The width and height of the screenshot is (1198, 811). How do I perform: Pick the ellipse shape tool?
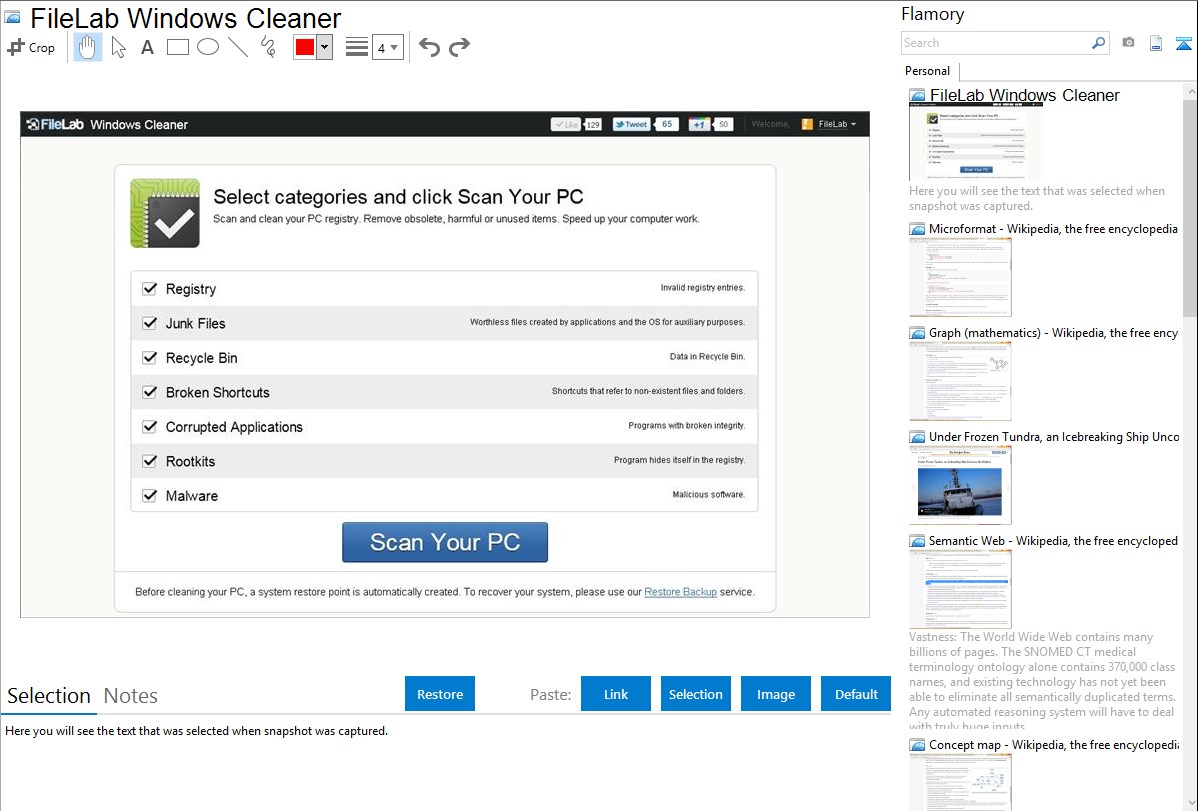coord(208,47)
